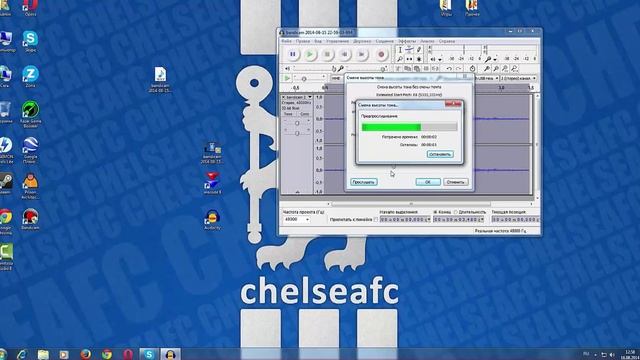Select the 'Длительность' radio button

click(x=456, y=212)
